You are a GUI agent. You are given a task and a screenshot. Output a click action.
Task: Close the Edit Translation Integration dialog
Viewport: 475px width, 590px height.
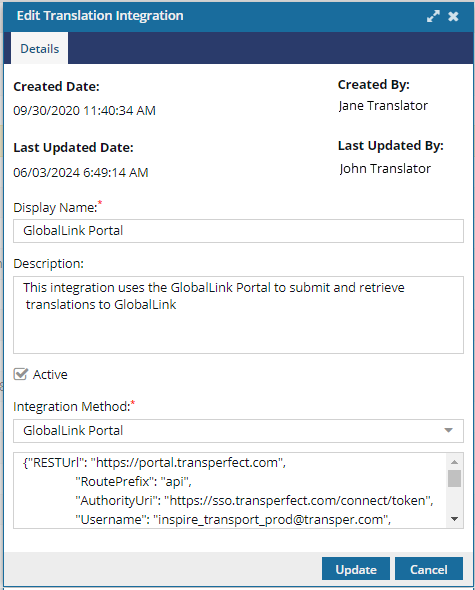(453, 16)
